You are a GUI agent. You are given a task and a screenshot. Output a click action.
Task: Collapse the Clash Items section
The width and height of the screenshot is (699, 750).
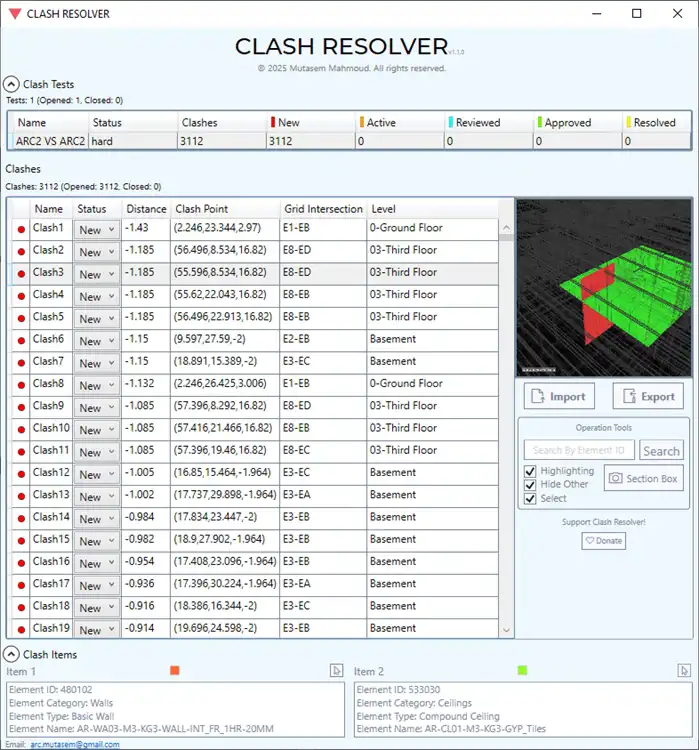(x=11, y=654)
